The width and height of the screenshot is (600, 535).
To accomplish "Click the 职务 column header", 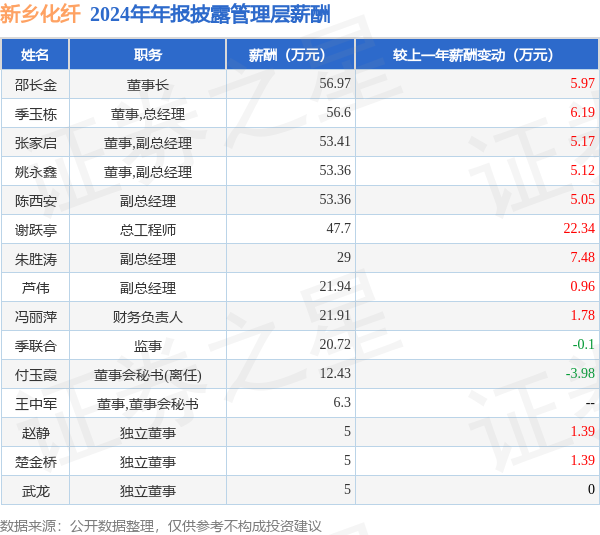I will tap(148, 55).
